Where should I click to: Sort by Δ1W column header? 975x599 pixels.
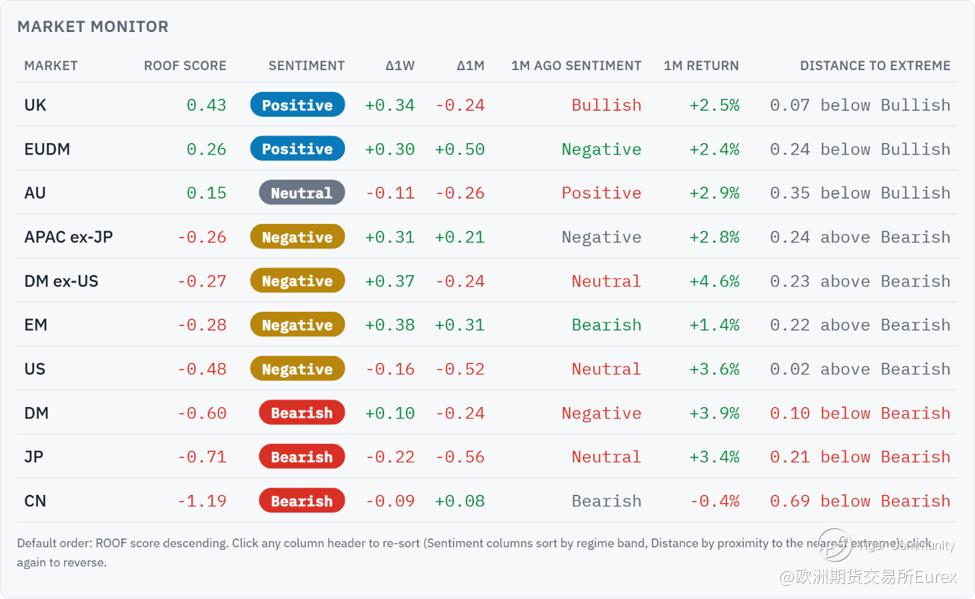pyautogui.click(x=400, y=66)
